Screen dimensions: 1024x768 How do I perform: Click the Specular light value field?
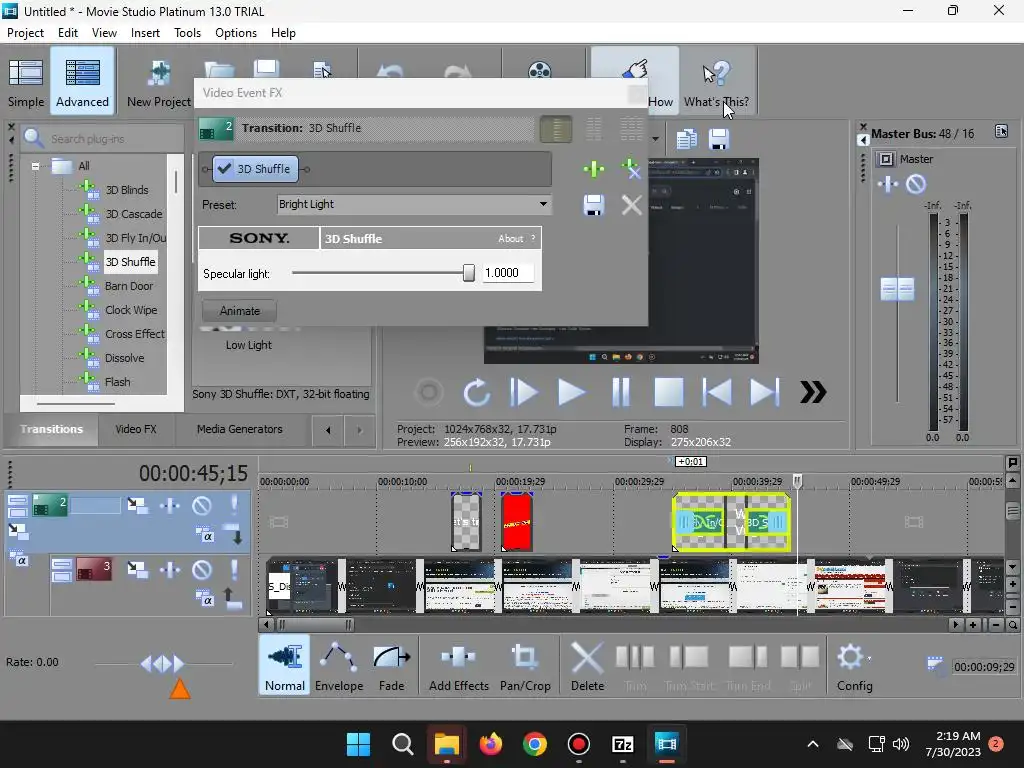(507, 273)
